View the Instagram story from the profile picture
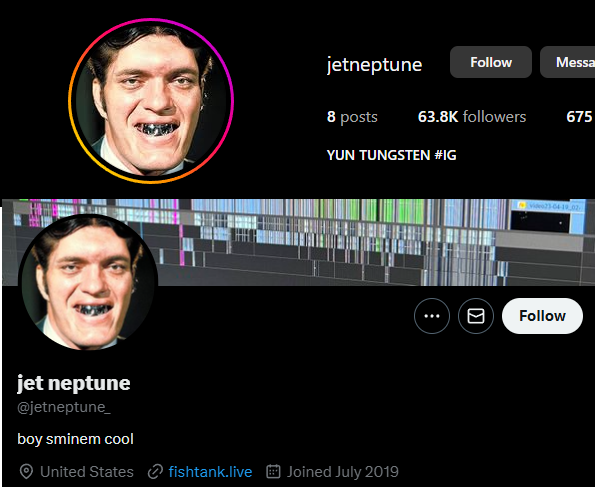Image resolution: width=595 pixels, height=487 pixels. (x=151, y=101)
